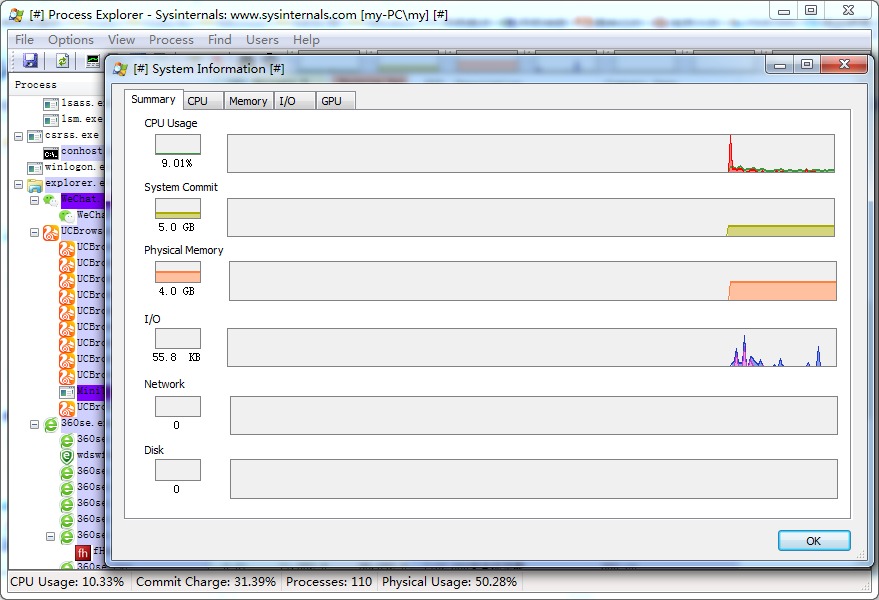Click the 4.0 GB physical memory value

[x=176, y=291]
